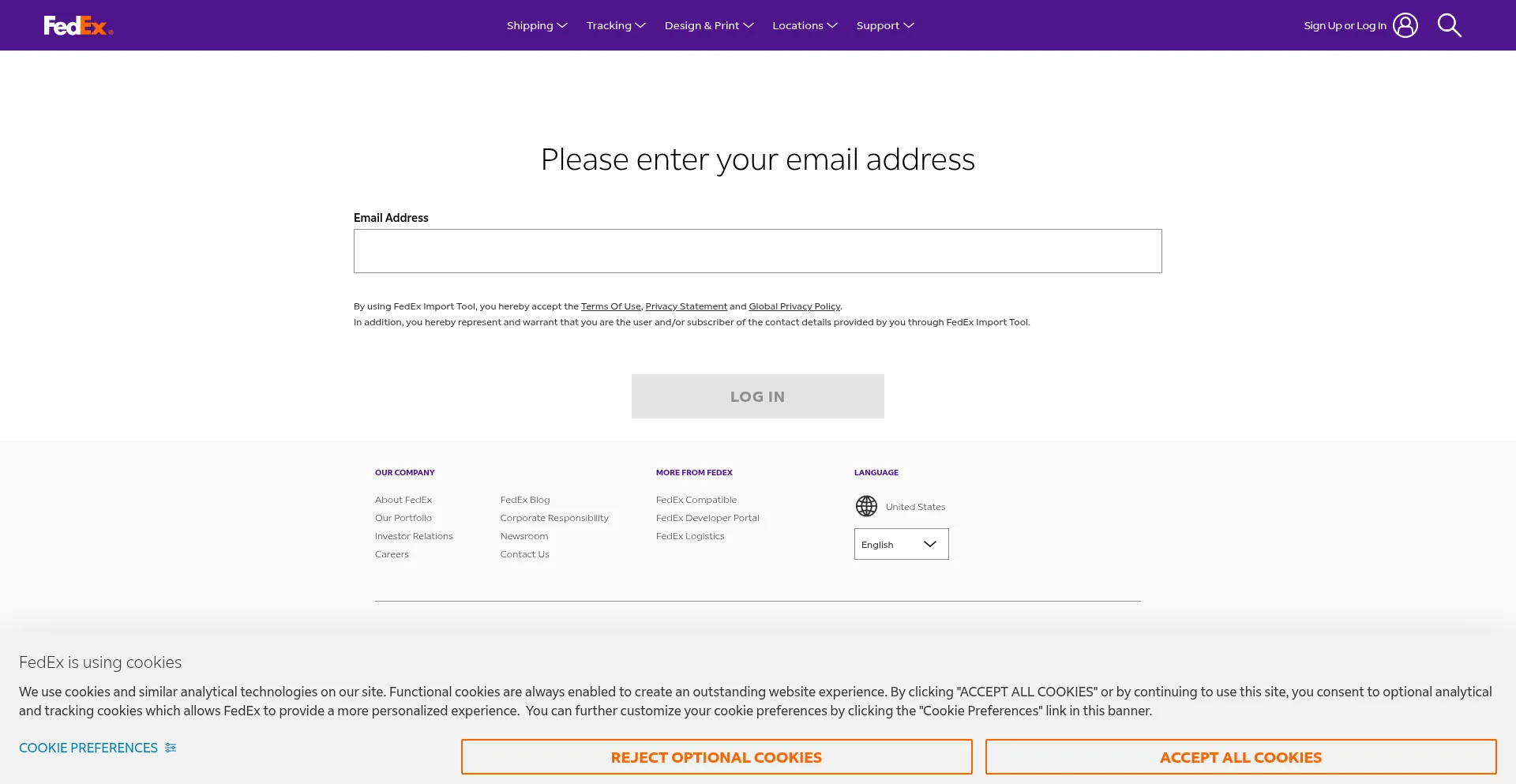Image resolution: width=1516 pixels, height=784 pixels.
Task: Click the globe icon beside United States
Action: (x=866, y=506)
